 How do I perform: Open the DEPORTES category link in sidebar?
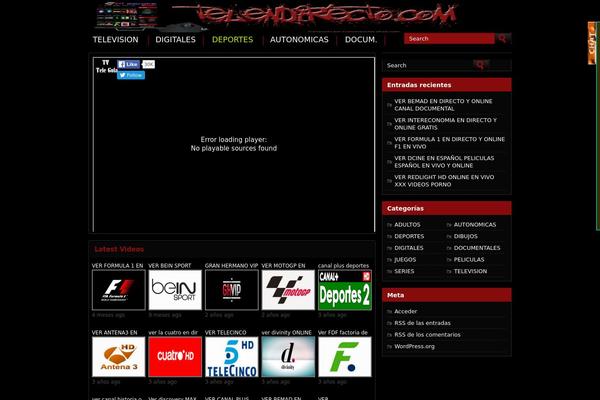coord(409,236)
